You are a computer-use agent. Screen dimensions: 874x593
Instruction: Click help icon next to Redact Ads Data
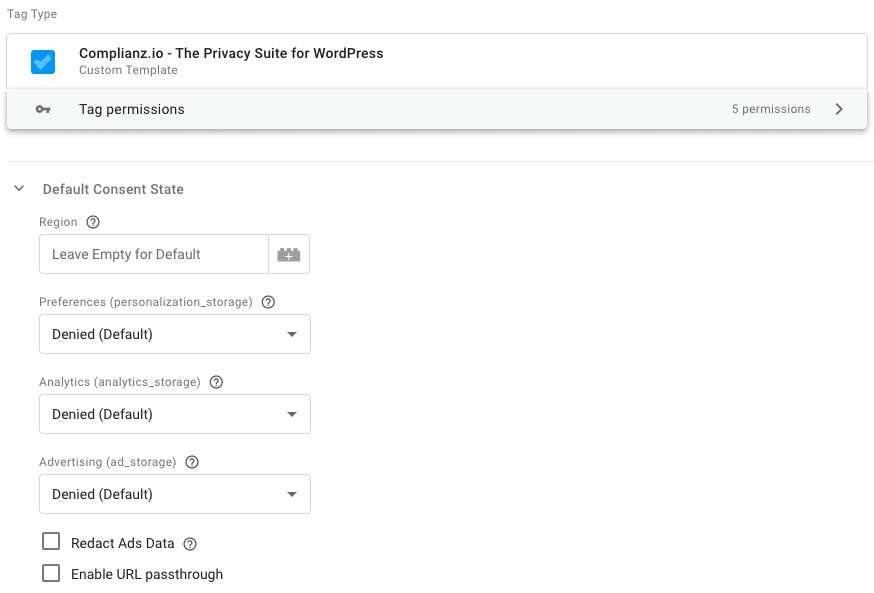click(190, 544)
